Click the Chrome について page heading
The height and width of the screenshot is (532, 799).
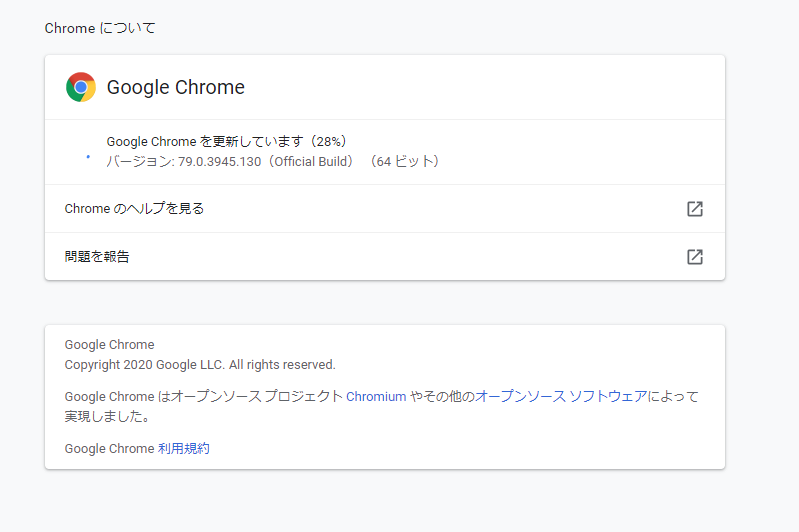(x=100, y=28)
